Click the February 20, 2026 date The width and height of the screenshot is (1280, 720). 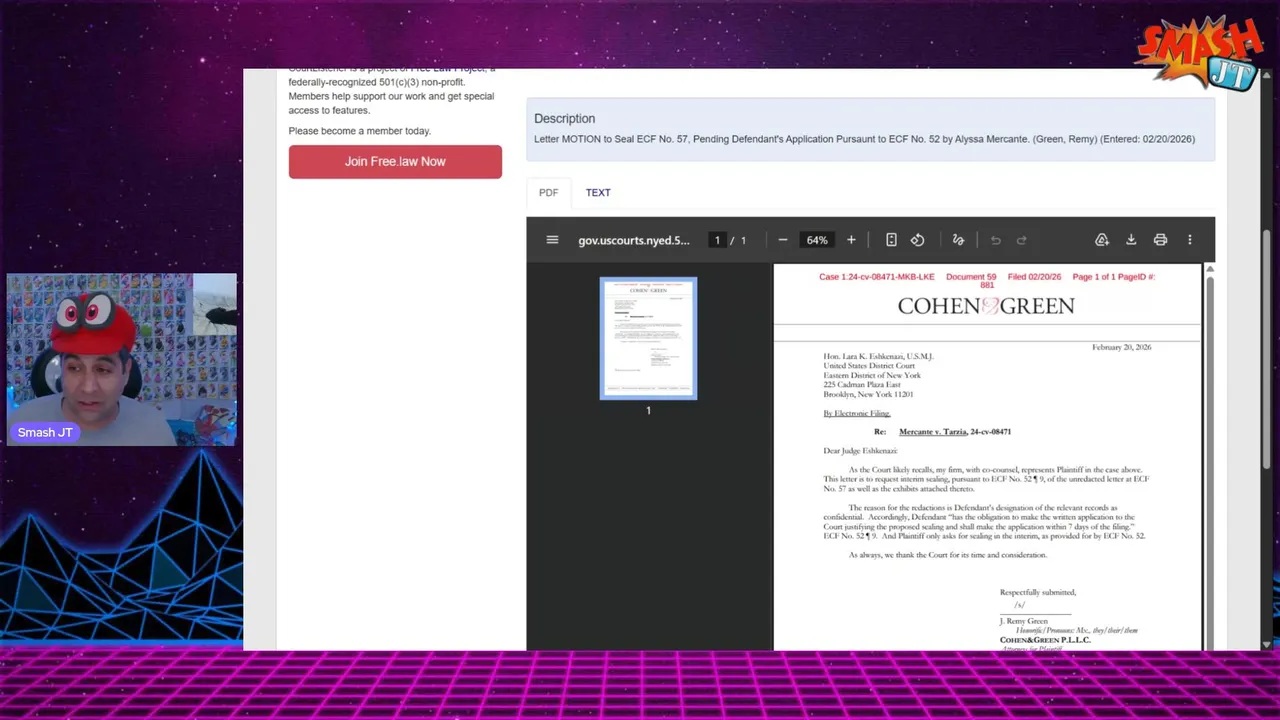(x=1121, y=347)
